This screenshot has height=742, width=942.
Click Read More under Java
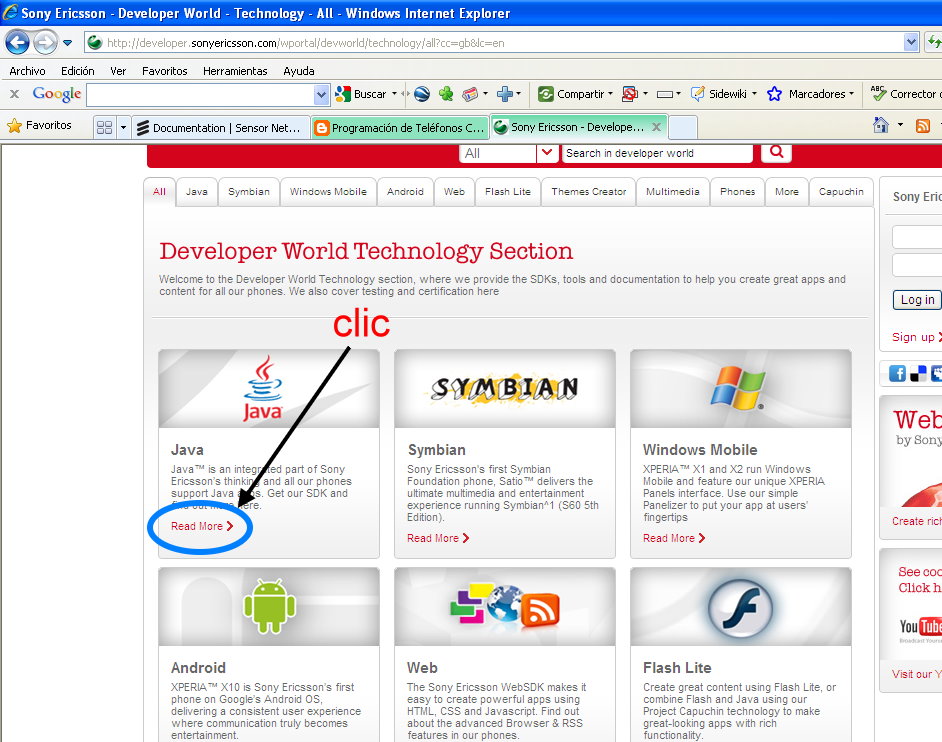(x=201, y=526)
